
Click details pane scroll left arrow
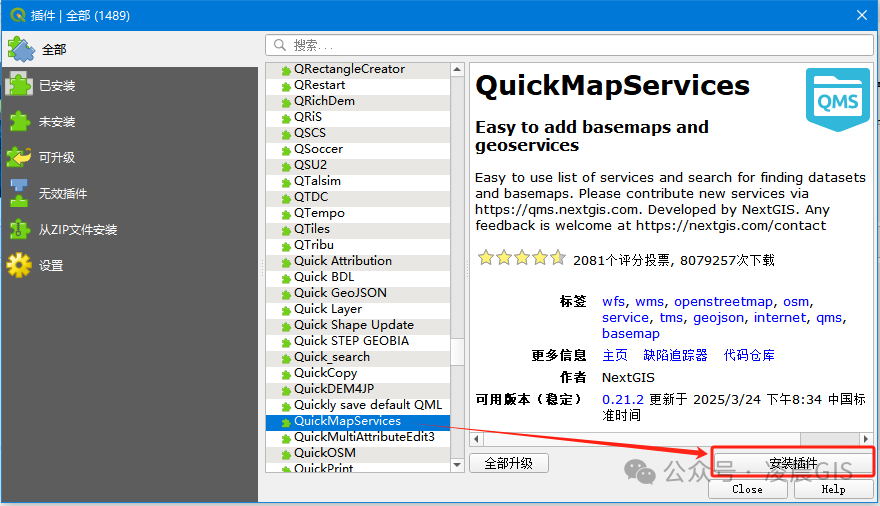[476, 439]
